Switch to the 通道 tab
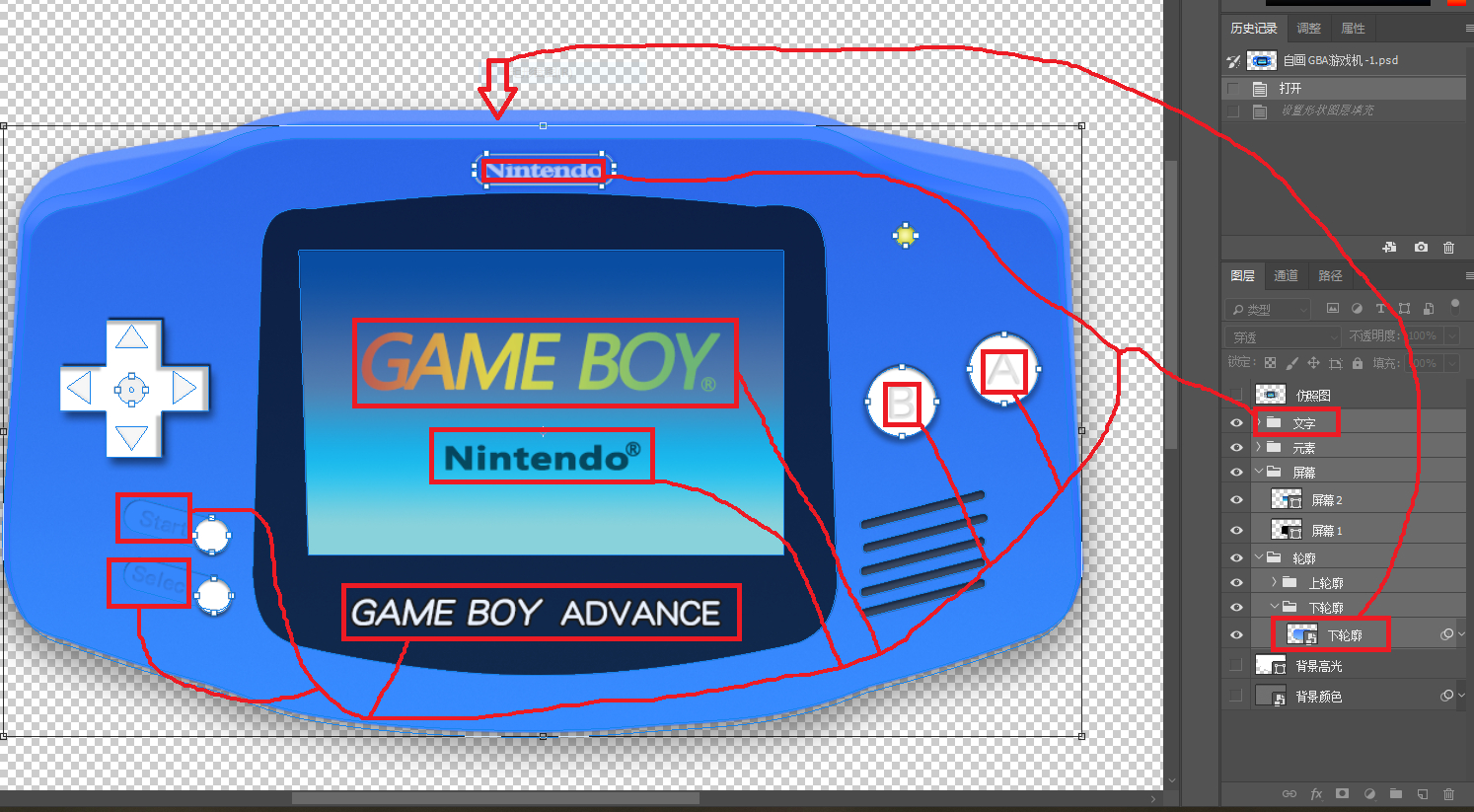 coord(1286,276)
